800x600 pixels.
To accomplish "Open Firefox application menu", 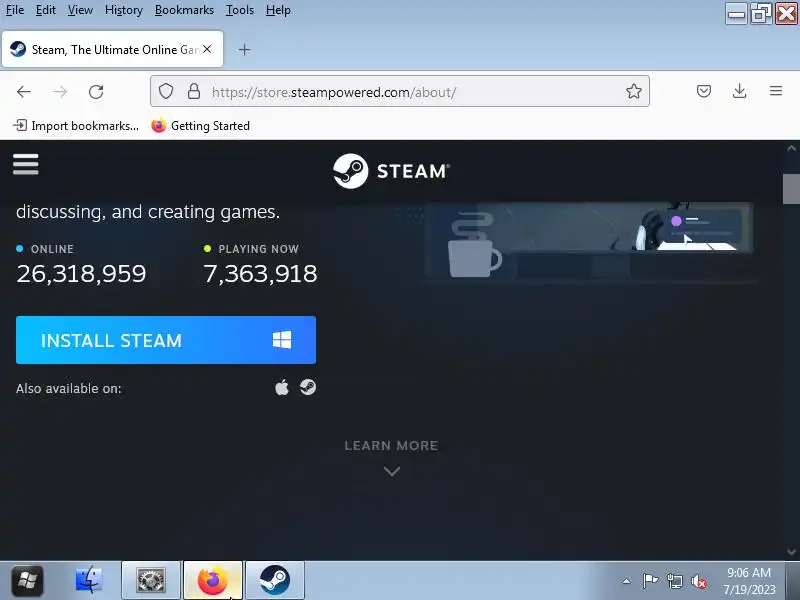I will point(776,91).
